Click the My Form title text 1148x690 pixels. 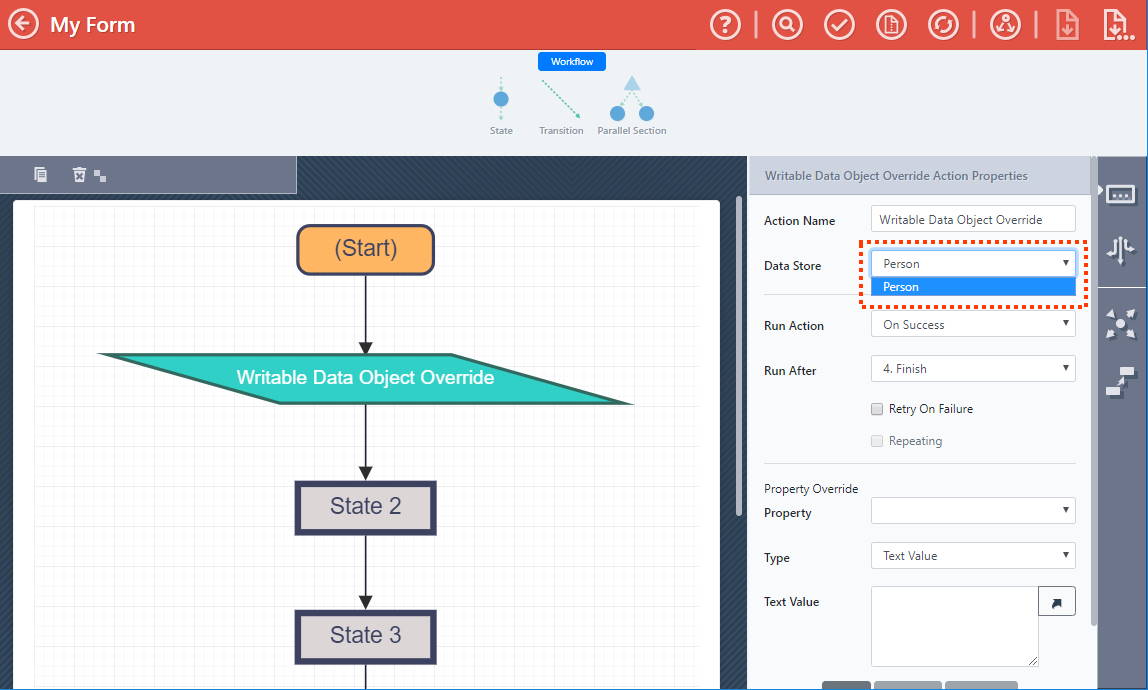tap(92, 25)
